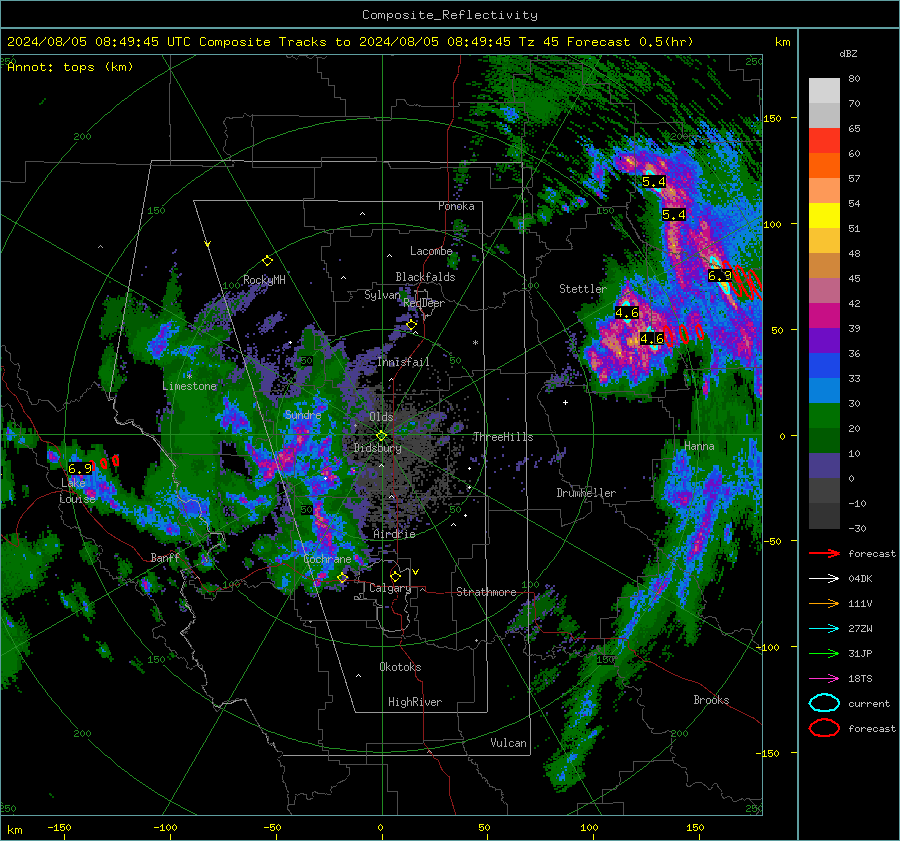This screenshot has height=841, width=900.
Task: Pick the purple swatch between 39 and 36 dBZ
Action: (824, 341)
